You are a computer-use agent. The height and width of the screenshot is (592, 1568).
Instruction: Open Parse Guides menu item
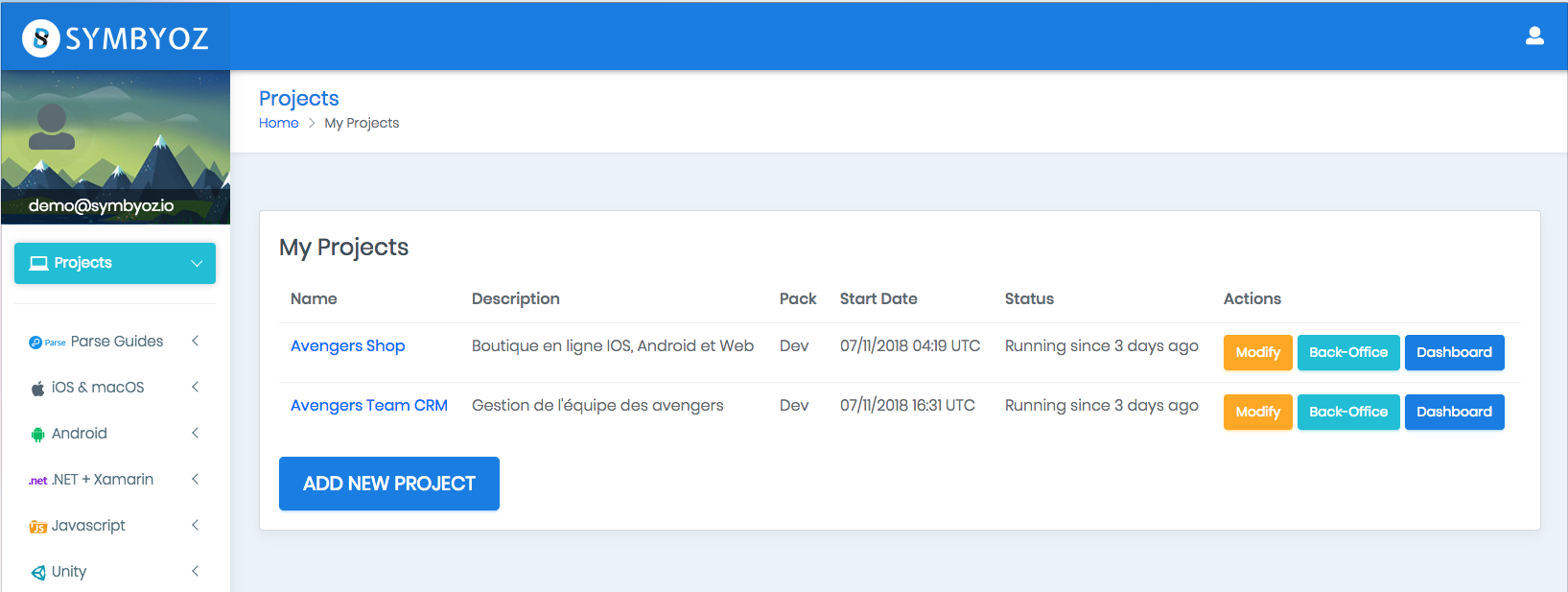[115, 342]
